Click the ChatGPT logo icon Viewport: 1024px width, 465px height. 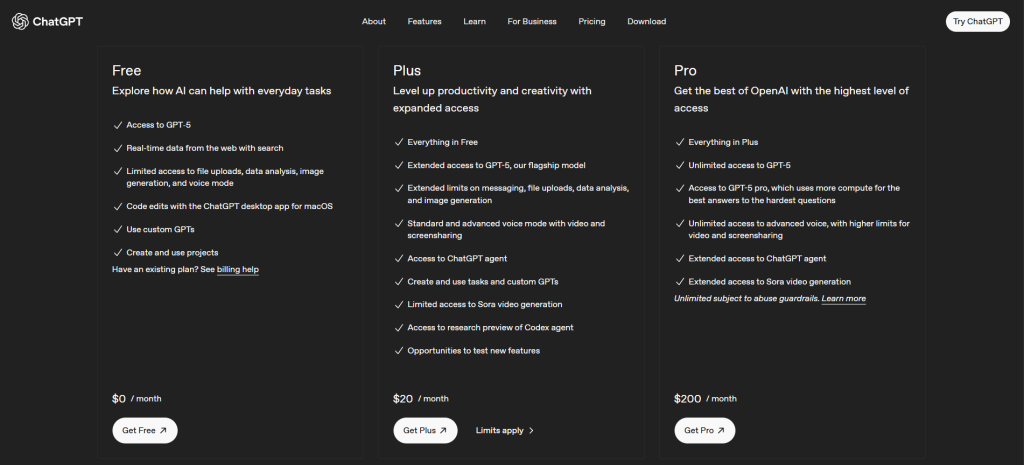pyautogui.click(x=20, y=21)
